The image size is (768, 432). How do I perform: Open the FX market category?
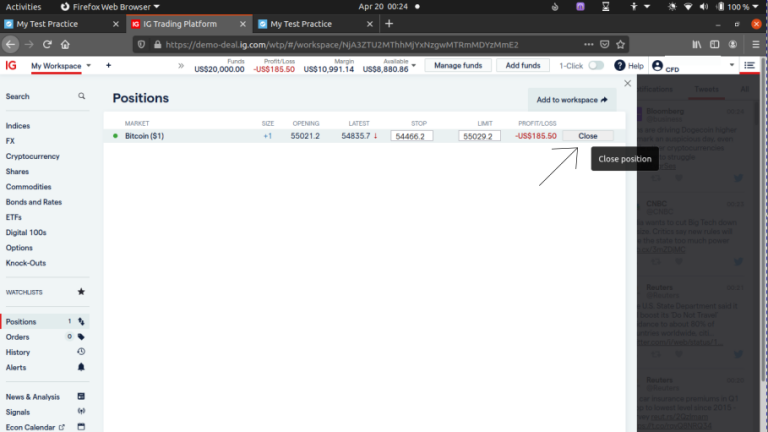tap(10, 141)
